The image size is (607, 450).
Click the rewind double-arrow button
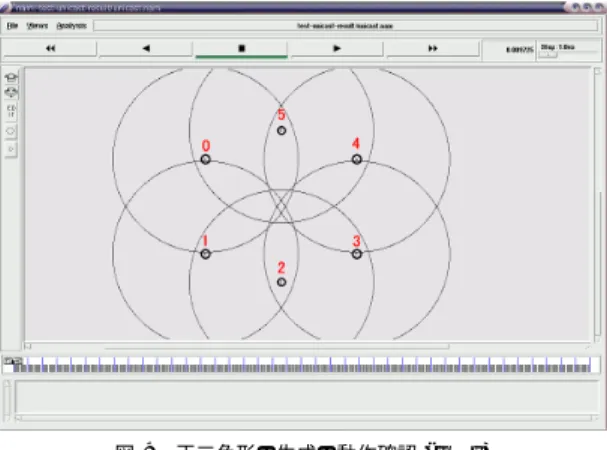pos(50,48)
